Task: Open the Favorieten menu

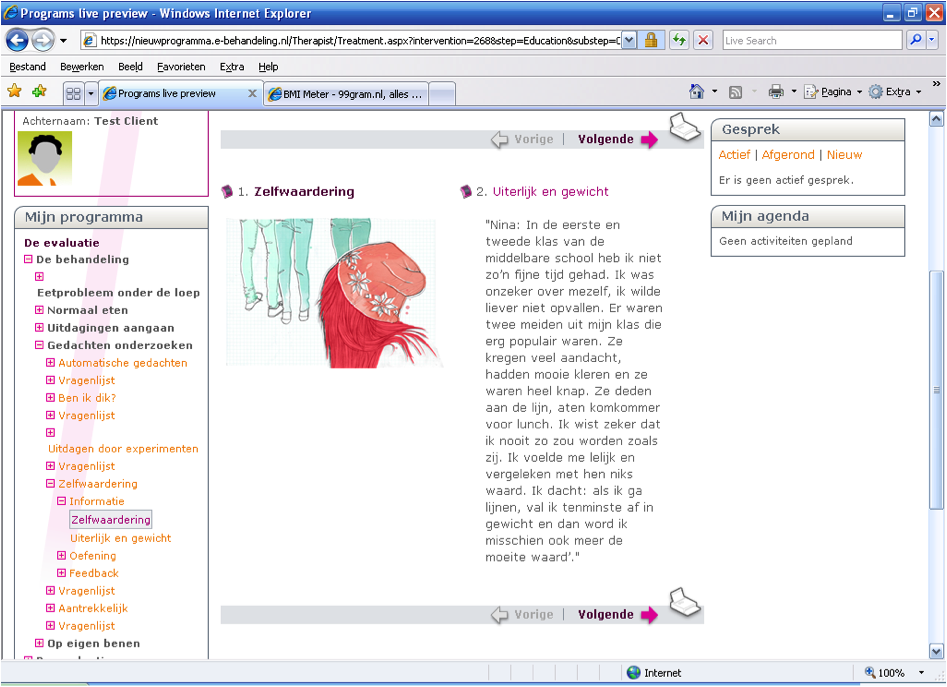Action: 181,66
